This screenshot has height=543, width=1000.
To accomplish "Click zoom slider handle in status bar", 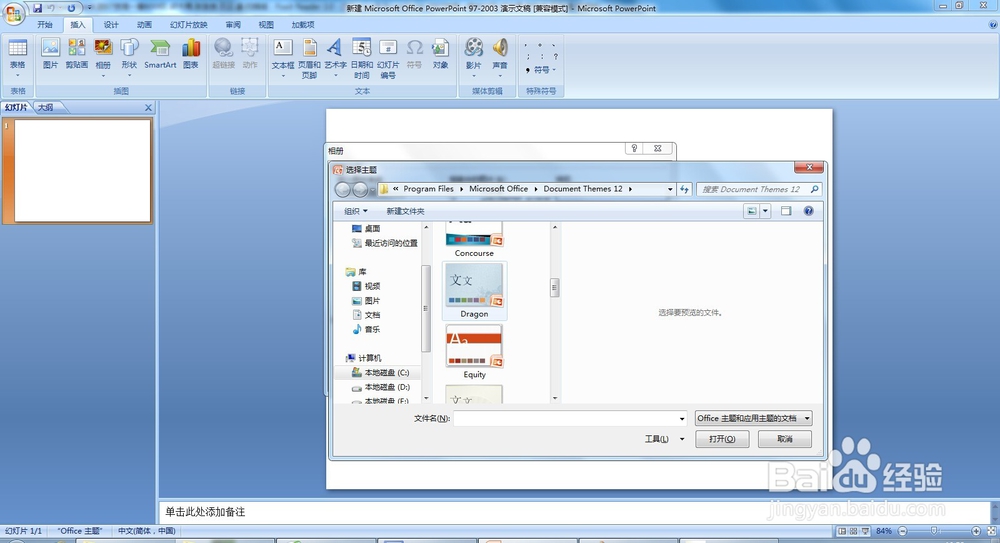I will click(x=934, y=531).
